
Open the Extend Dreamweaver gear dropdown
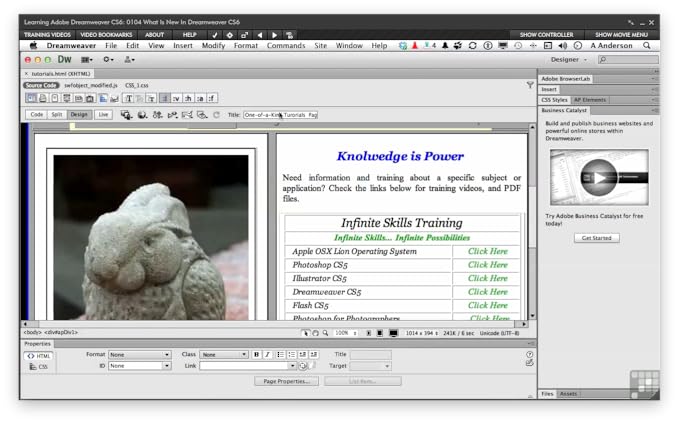pos(108,60)
